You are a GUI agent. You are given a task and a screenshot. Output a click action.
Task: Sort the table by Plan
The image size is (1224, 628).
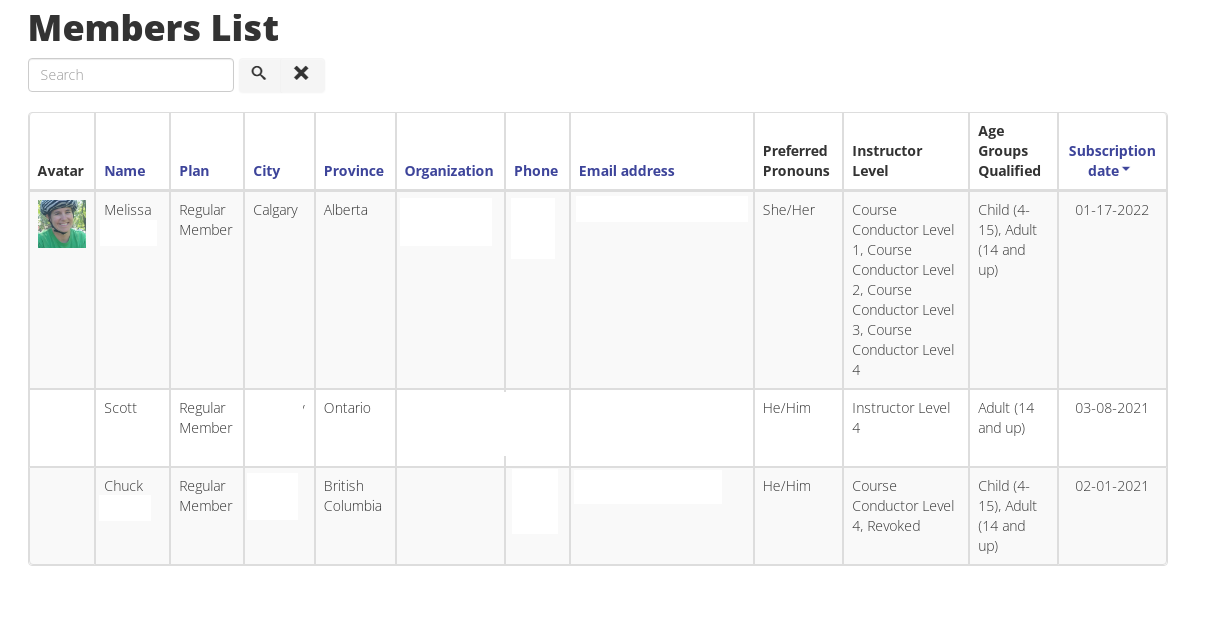pyautogui.click(x=194, y=171)
